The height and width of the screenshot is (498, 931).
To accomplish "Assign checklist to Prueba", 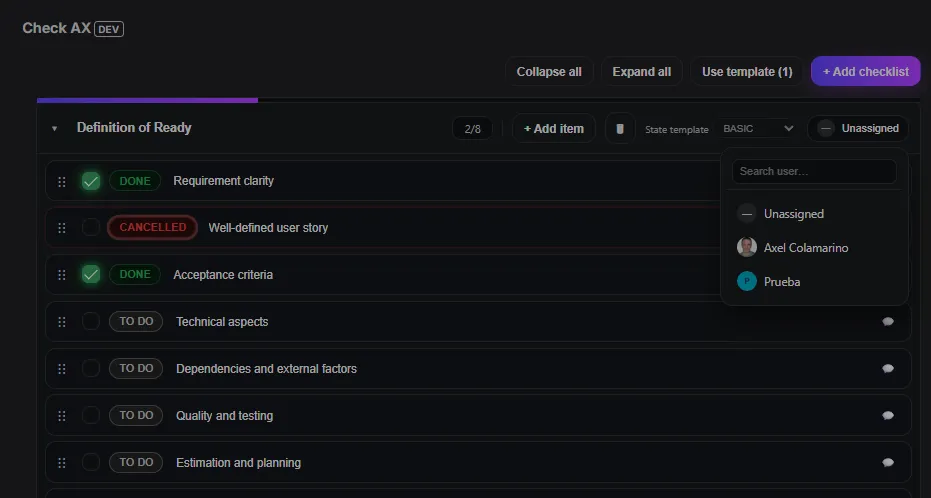I will click(814, 281).
